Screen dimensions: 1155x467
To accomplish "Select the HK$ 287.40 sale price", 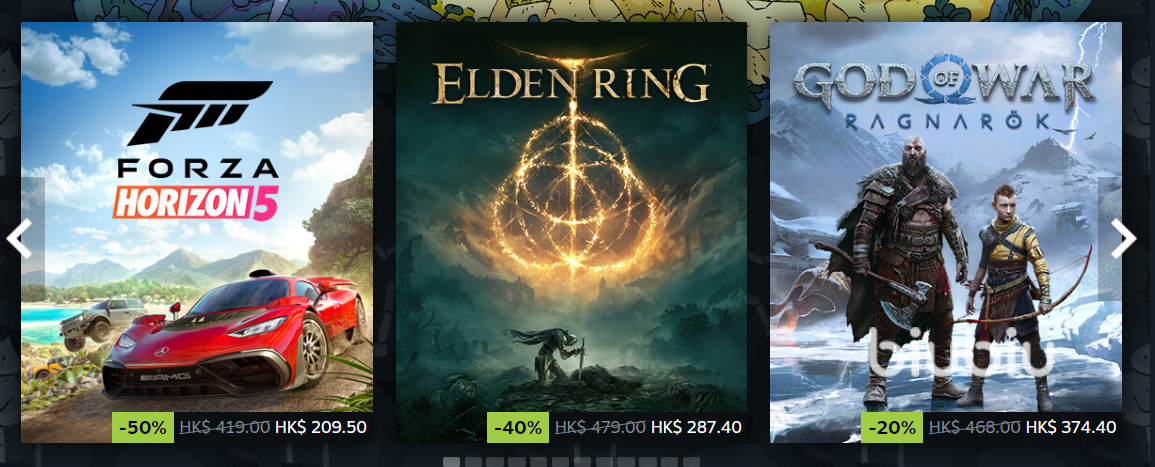I will [696, 427].
